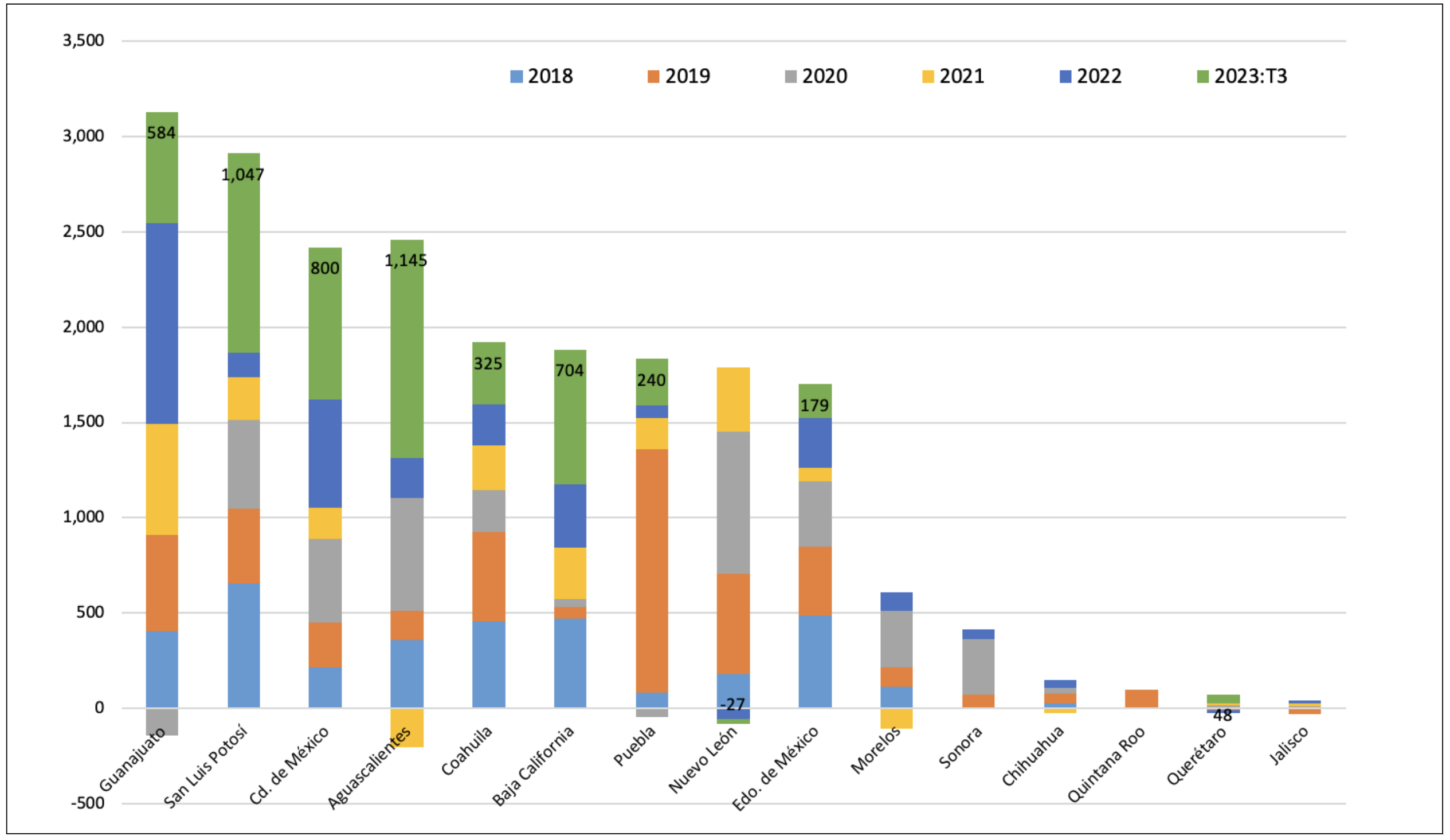The height and width of the screenshot is (840, 1450).
Task: Click the '800' data label
Action: 324,268
